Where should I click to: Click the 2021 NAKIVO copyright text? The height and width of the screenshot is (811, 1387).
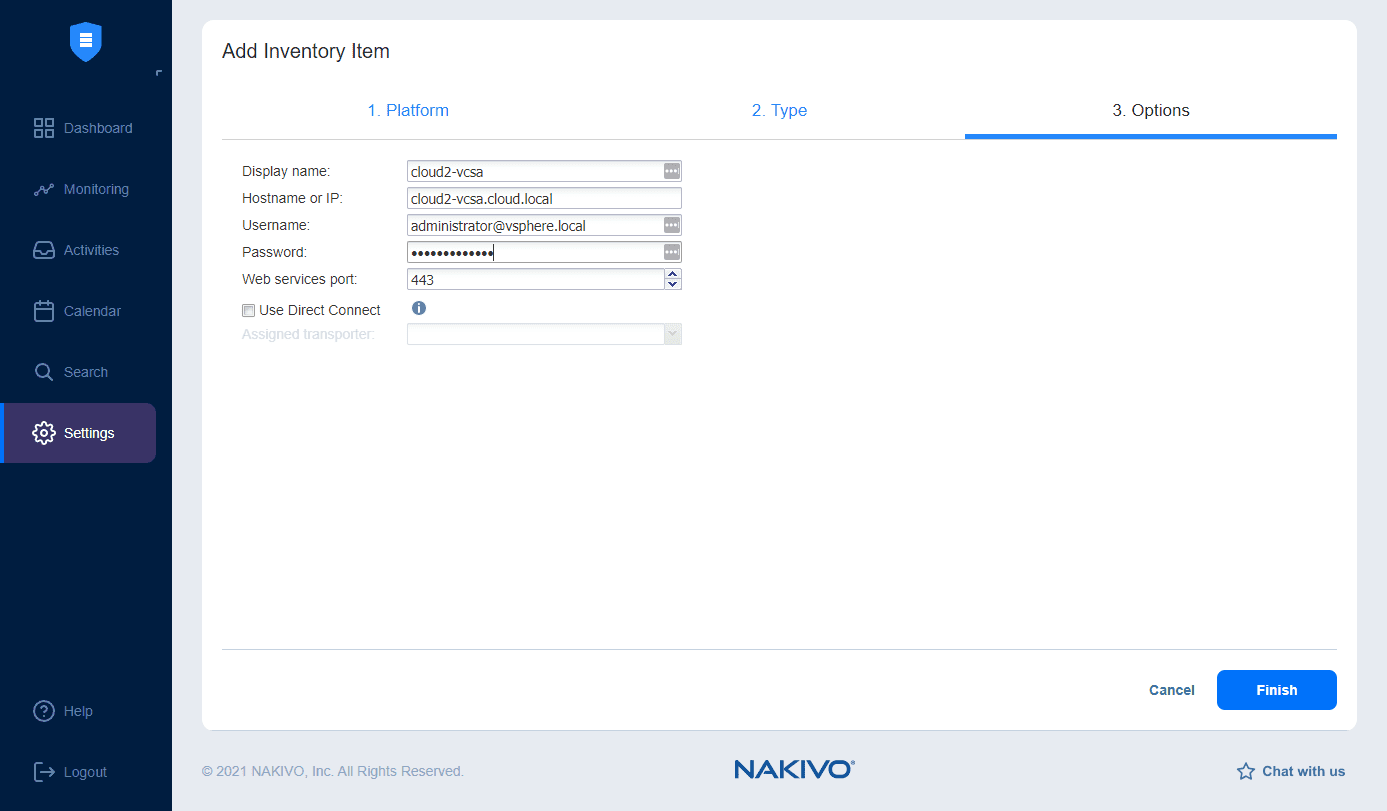coord(333,771)
